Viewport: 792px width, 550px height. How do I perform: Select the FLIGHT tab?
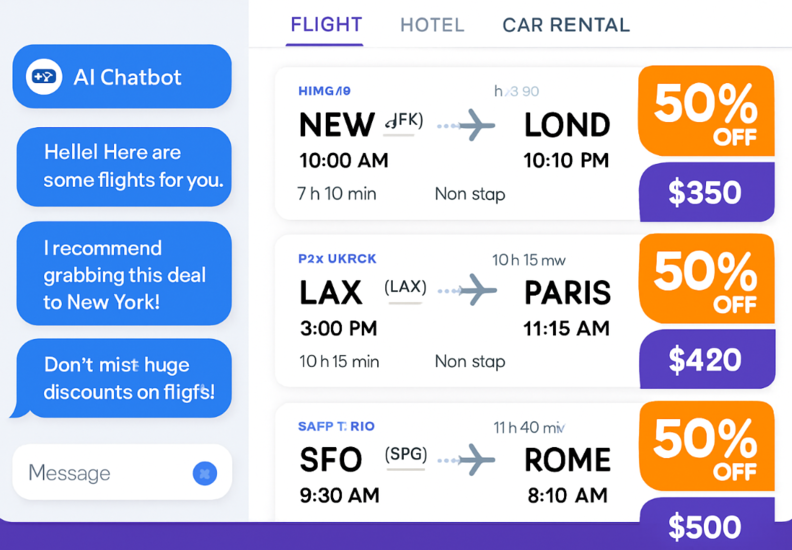coord(326,25)
